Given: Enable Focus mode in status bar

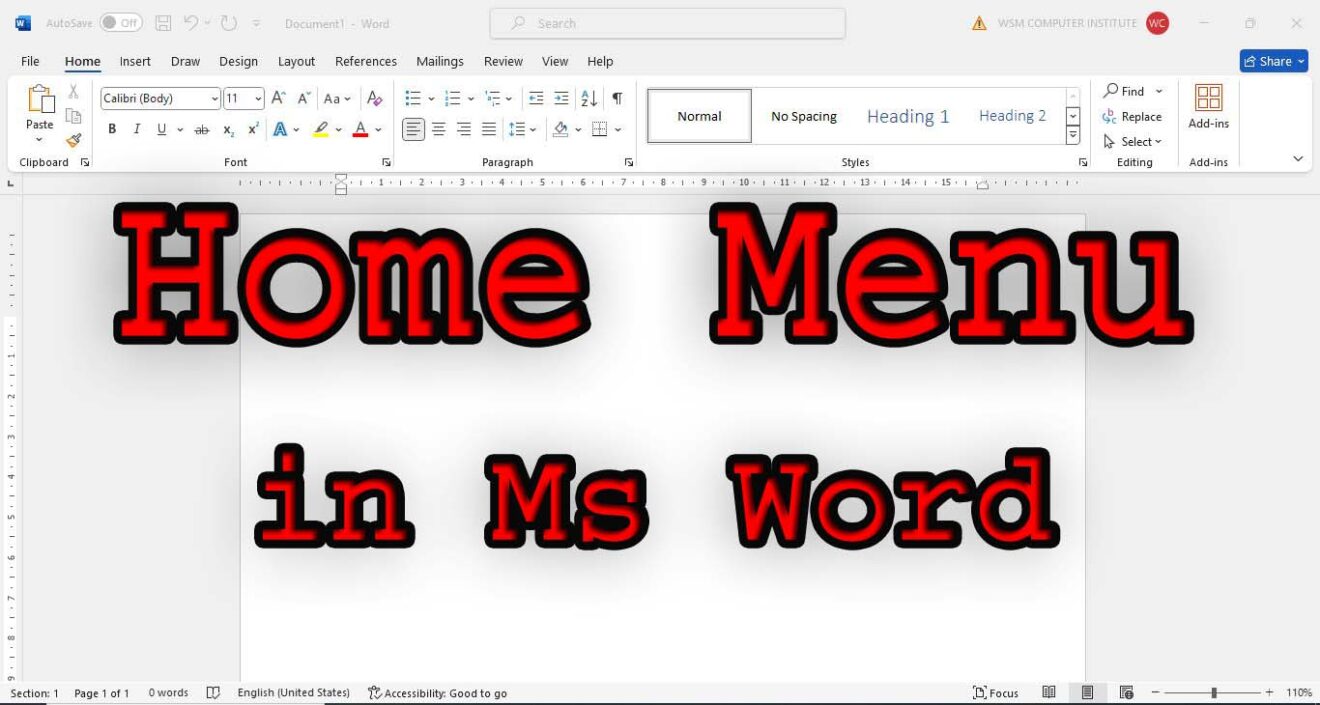Looking at the screenshot, I should (x=996, y=691).
